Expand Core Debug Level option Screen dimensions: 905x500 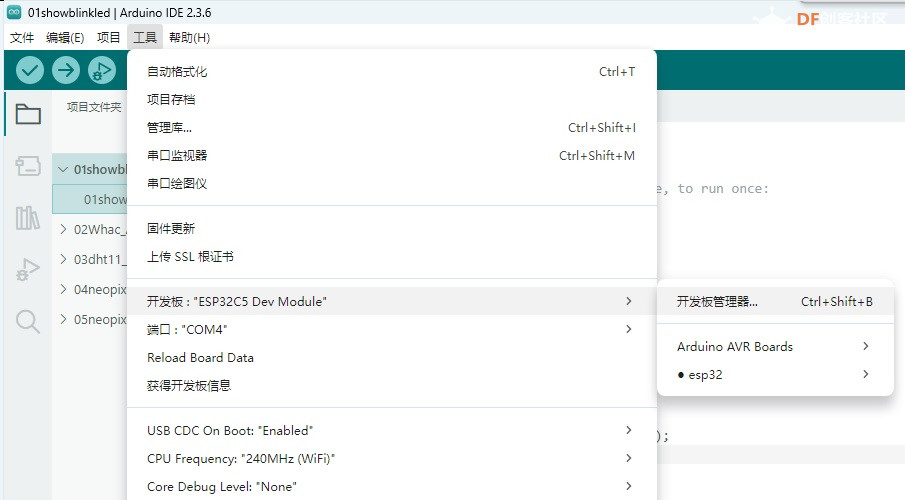392,487
